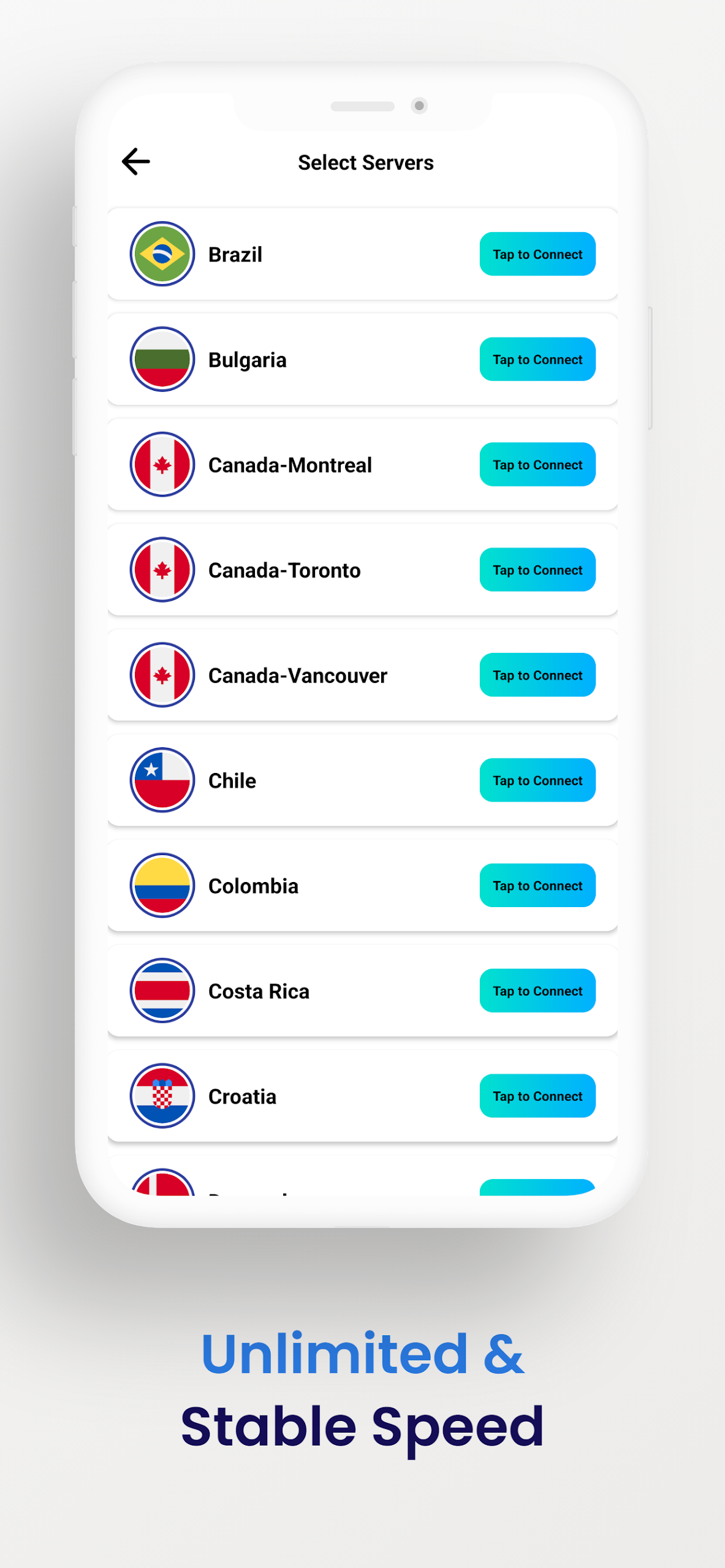Click the Canada-Montreal flag icon
The height and width of the screenshot is (1568, 725).
[x=162, y=464]
